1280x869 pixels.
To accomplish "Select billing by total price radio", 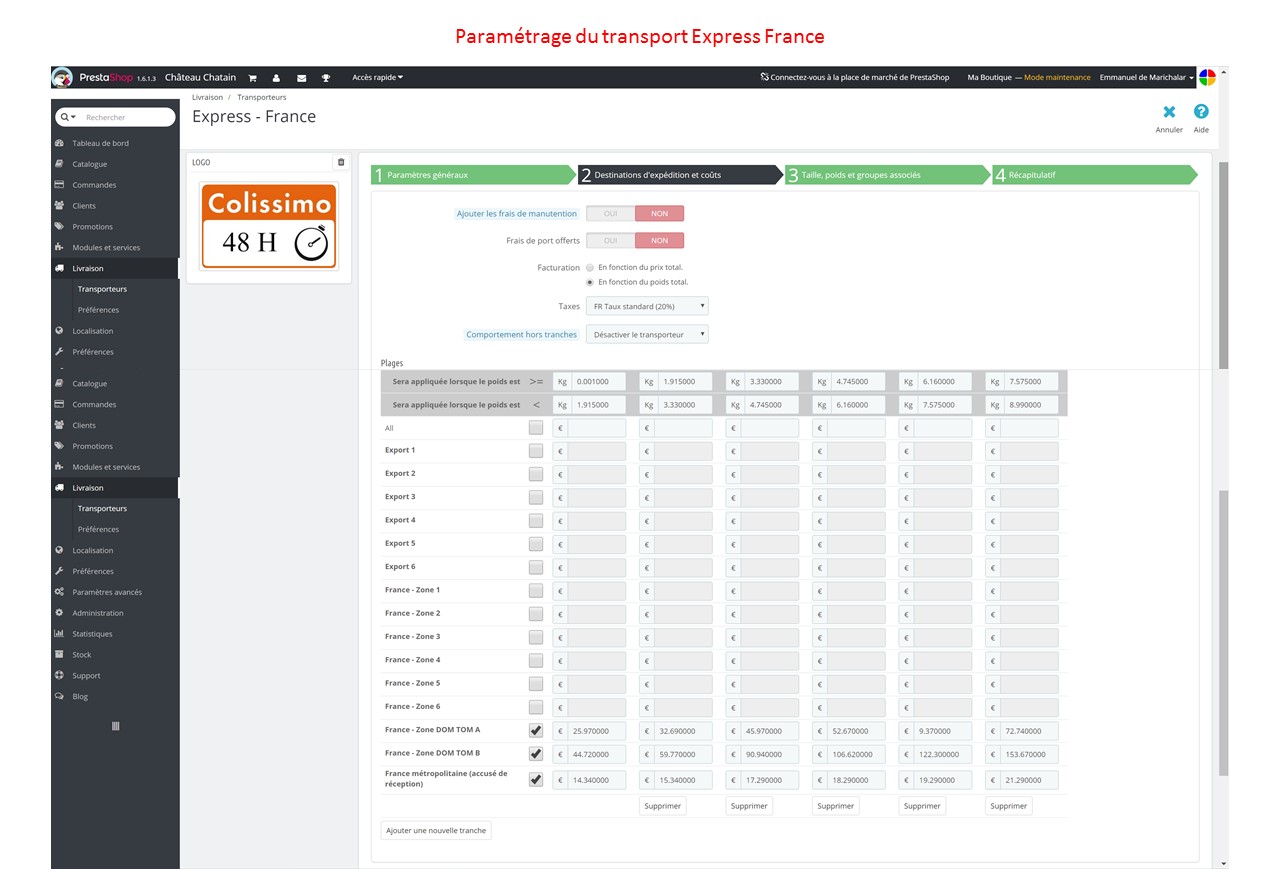I will click(590, 267).
